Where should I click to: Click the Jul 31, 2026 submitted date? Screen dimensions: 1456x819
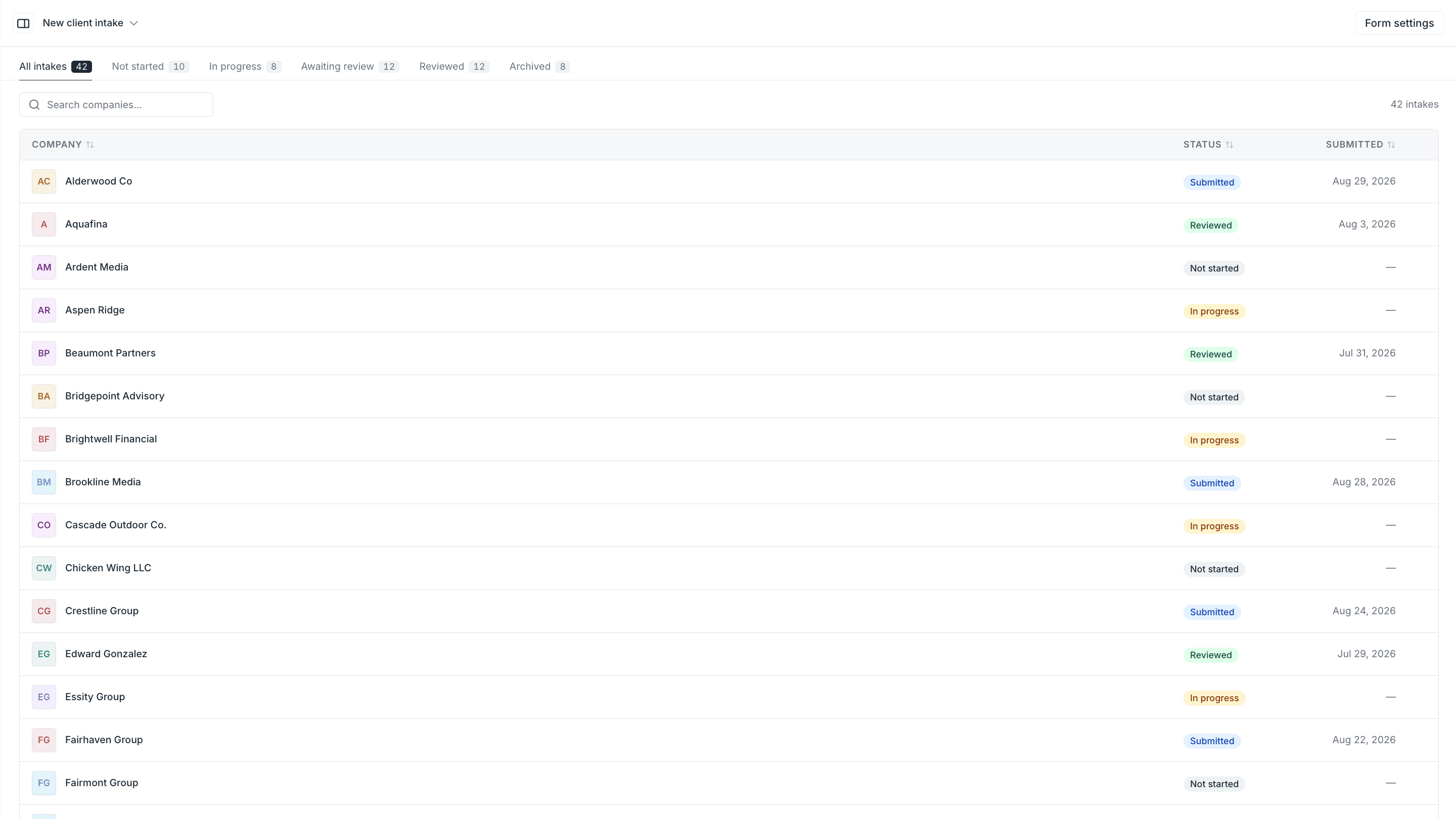(1367, 353)
